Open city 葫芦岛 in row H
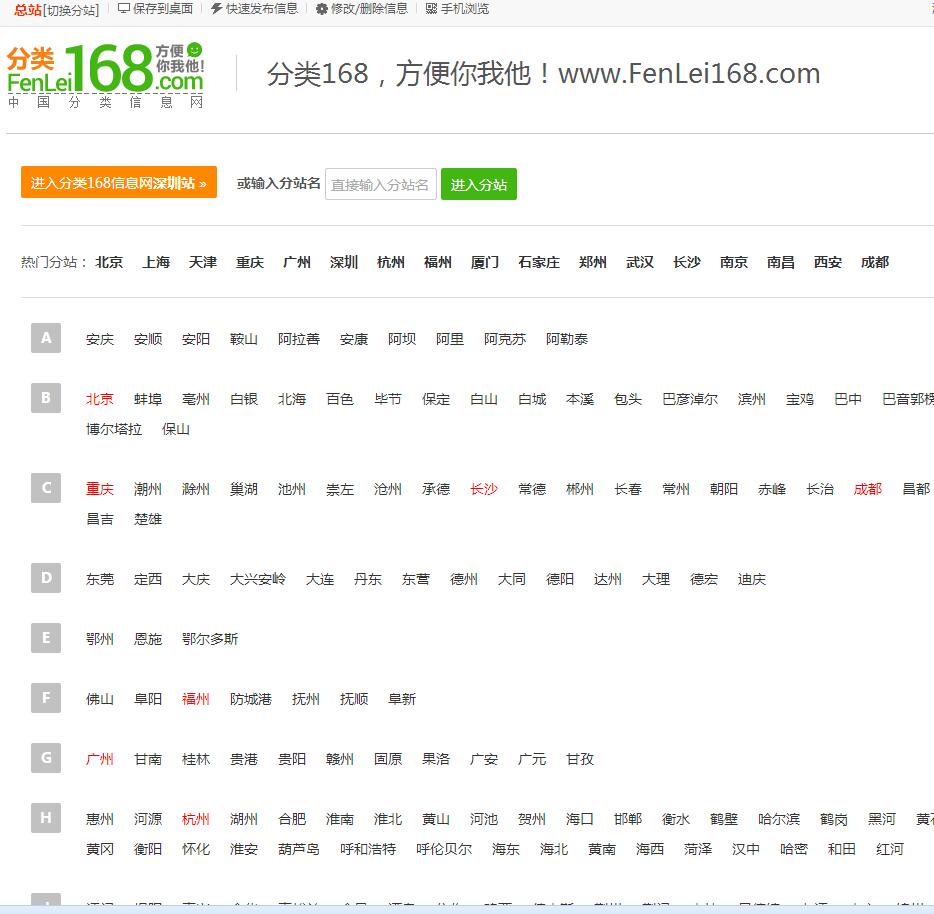Viewport: 934px width, 914px height. (x=299, y=849)
